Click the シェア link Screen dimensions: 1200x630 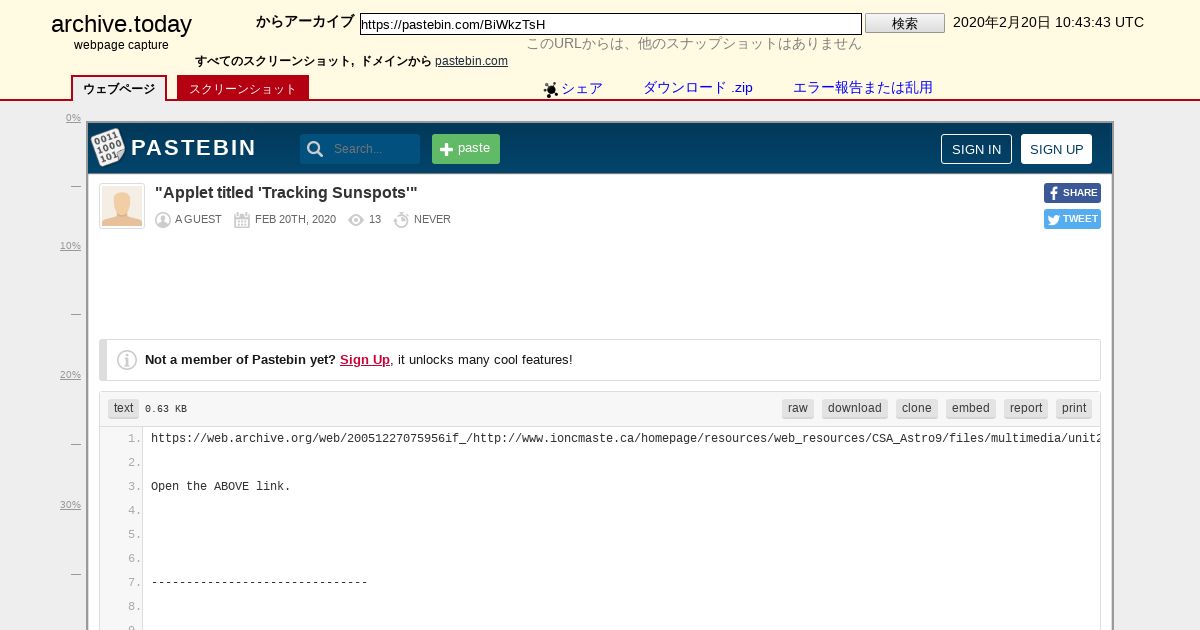coord(582,88)
